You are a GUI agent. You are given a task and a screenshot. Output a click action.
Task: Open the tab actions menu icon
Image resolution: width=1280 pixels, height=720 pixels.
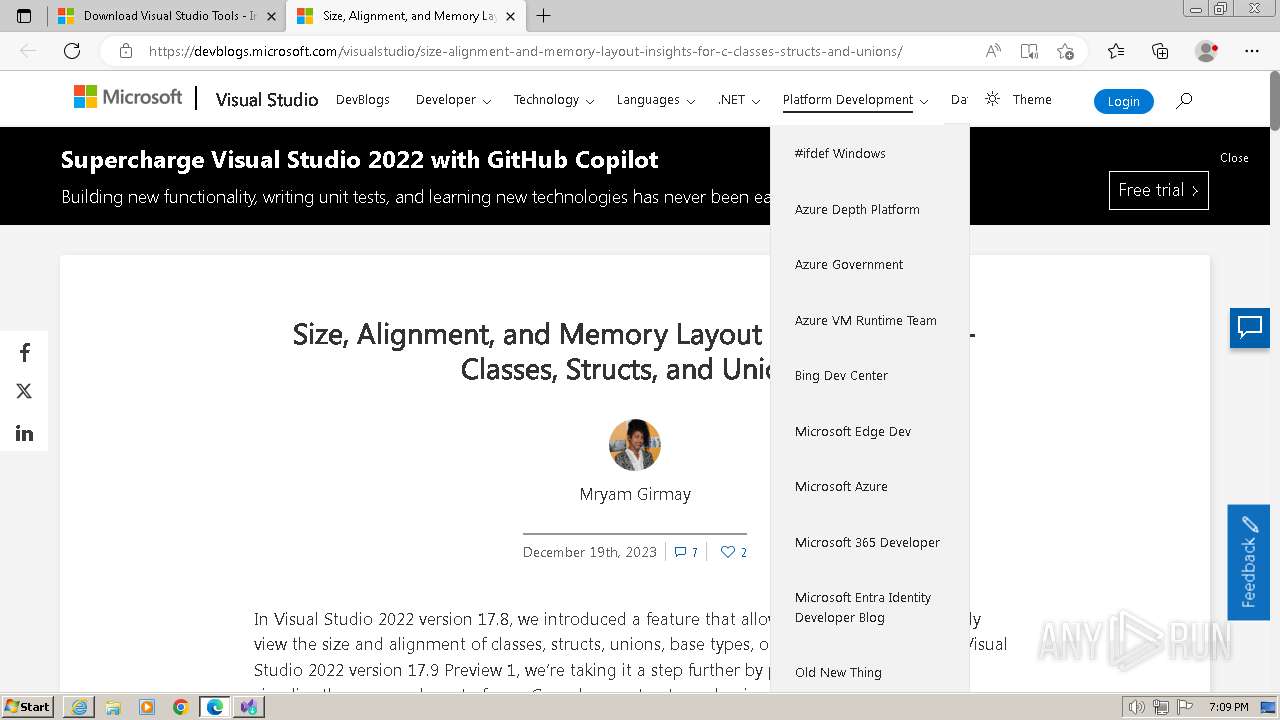point(24,16)
